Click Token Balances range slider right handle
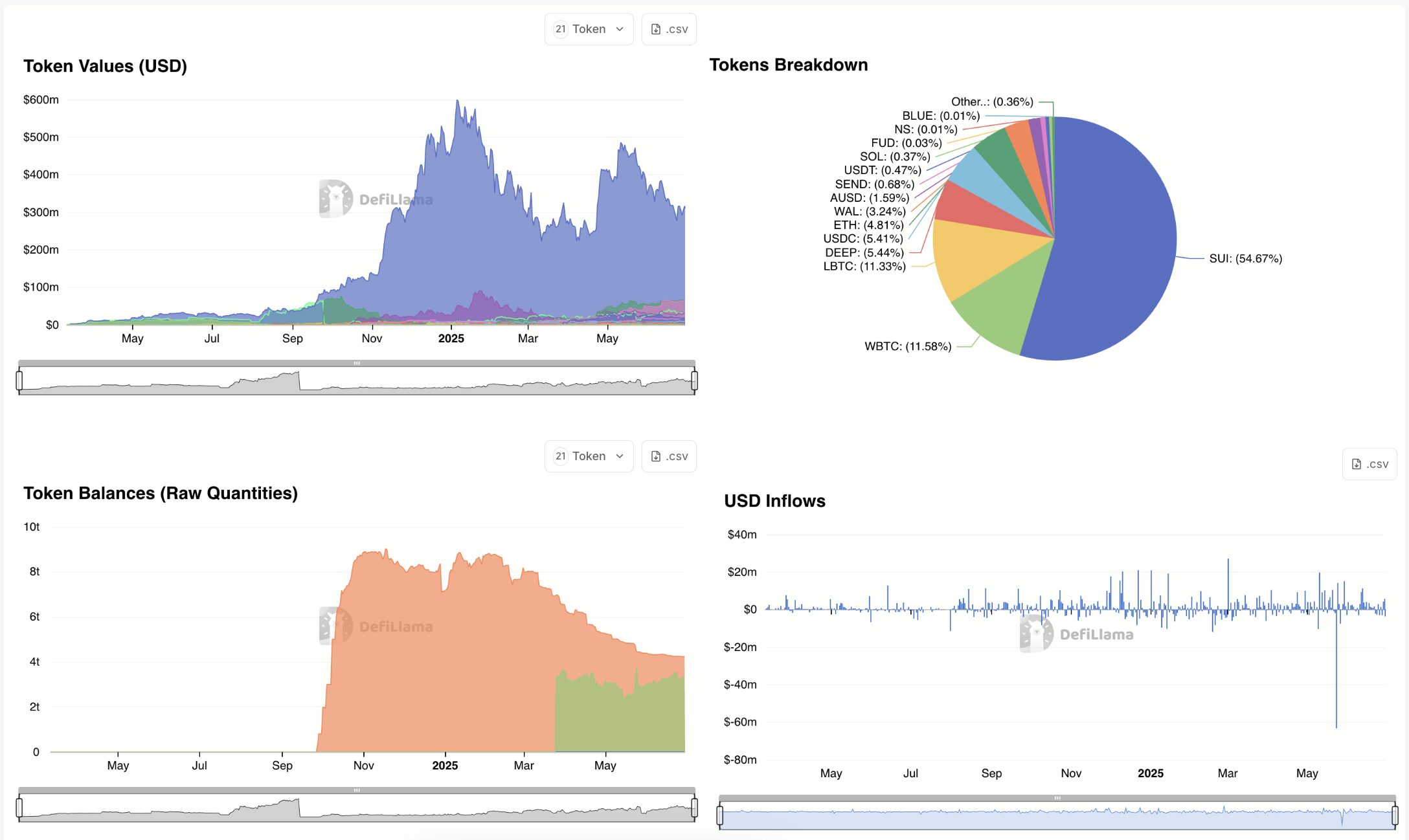Image resolution: width=1409 pixels, height=840 pixels. (x=694, y=808)
